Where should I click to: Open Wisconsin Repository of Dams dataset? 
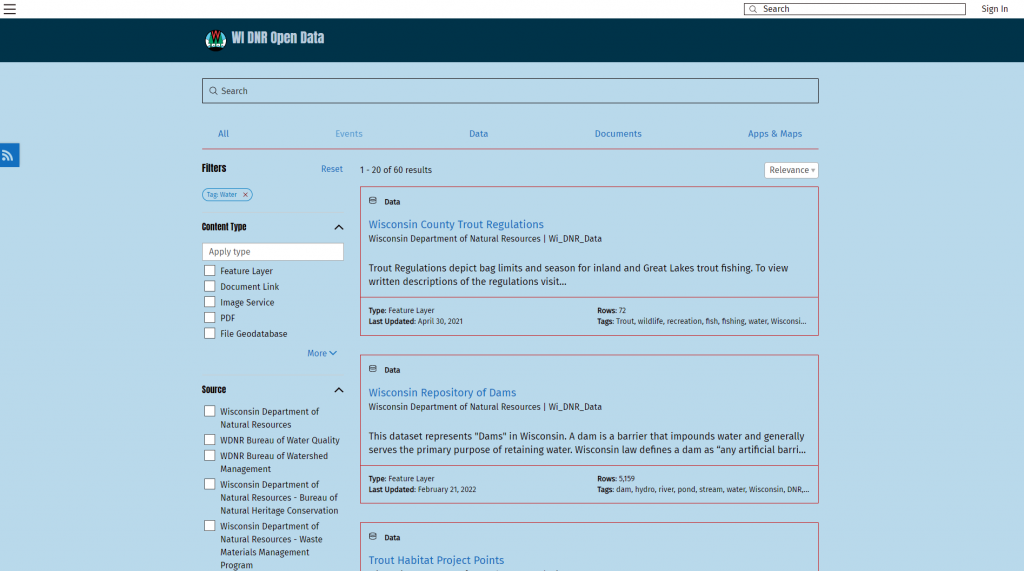442,393
